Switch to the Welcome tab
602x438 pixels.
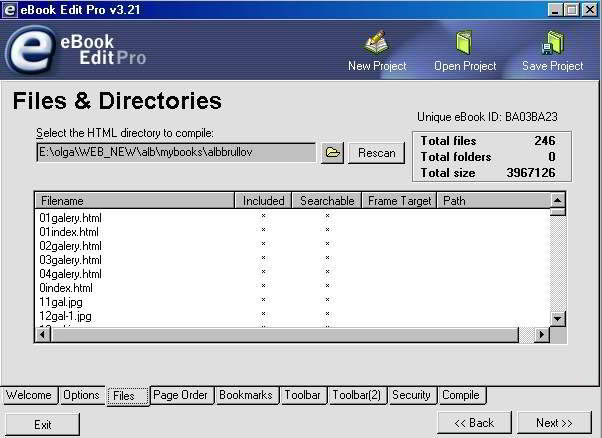click(x=29, y=395)
